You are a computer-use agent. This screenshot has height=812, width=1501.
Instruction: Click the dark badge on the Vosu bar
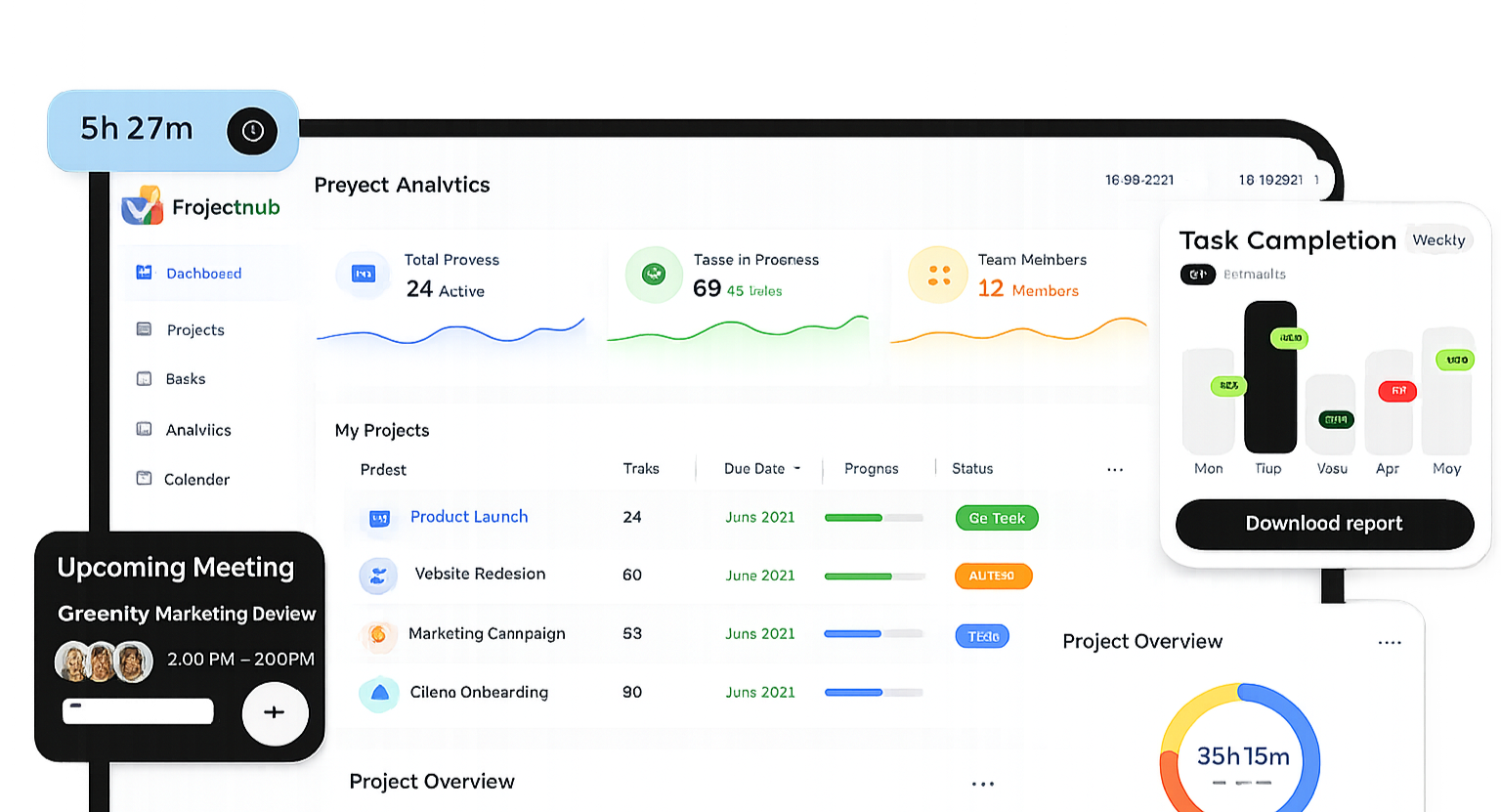(x=1336, y=419)
